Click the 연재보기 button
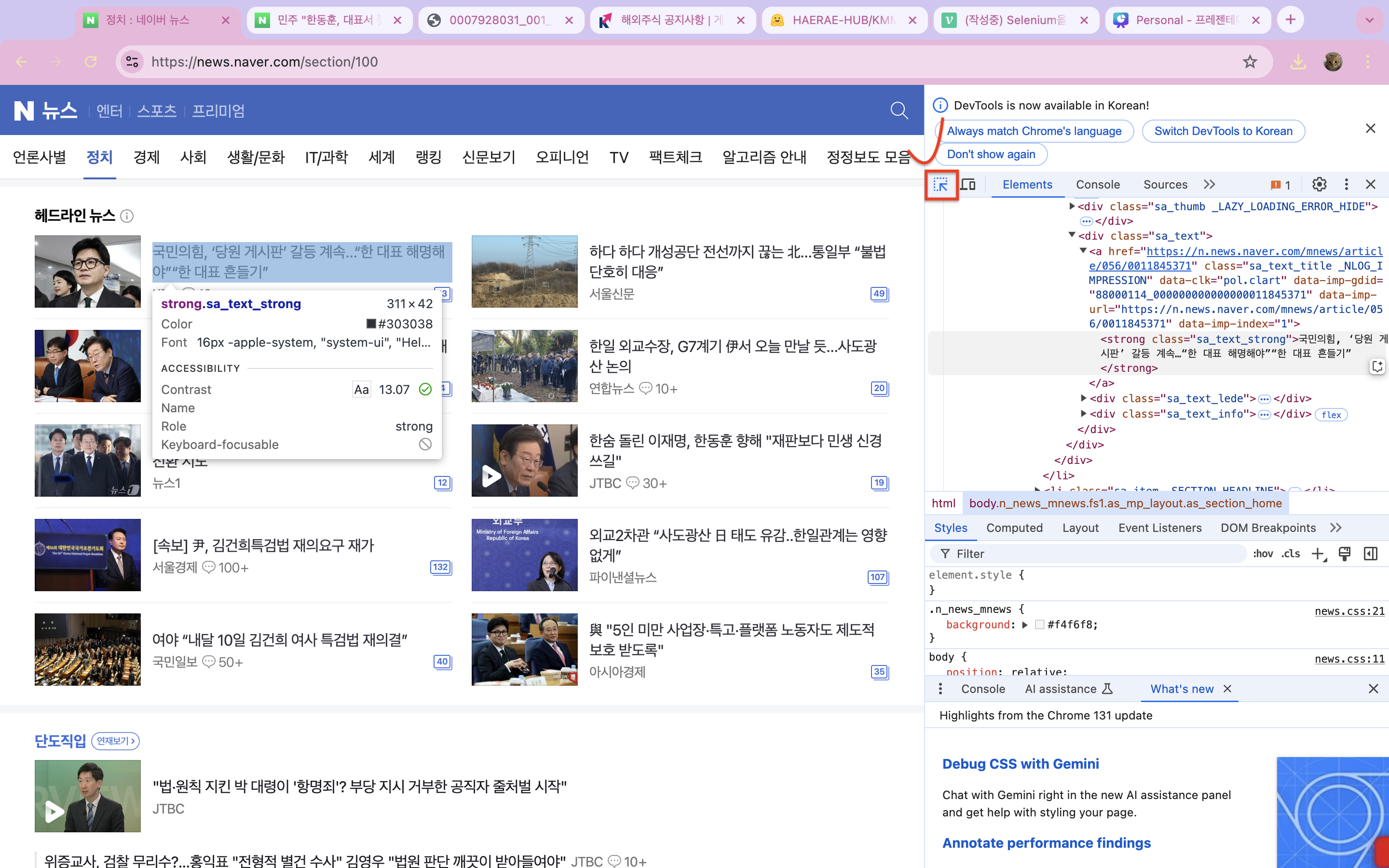The image size is (1389, 868). [x=115, y=741]
